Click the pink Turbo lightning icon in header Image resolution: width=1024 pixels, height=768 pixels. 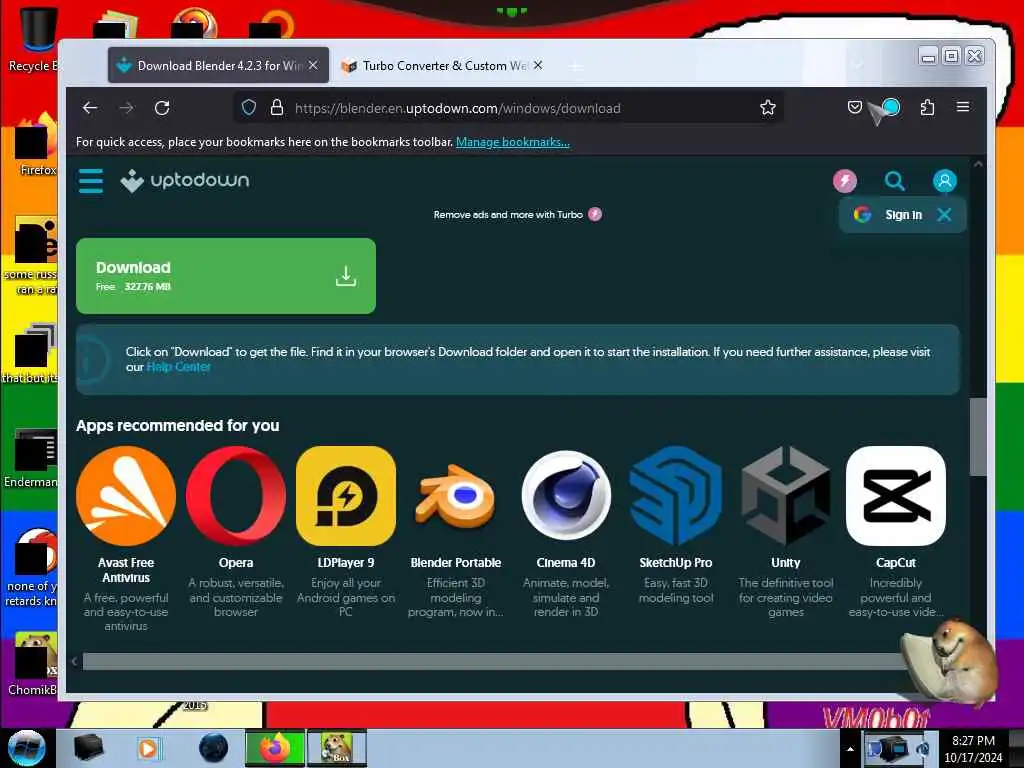844,181
